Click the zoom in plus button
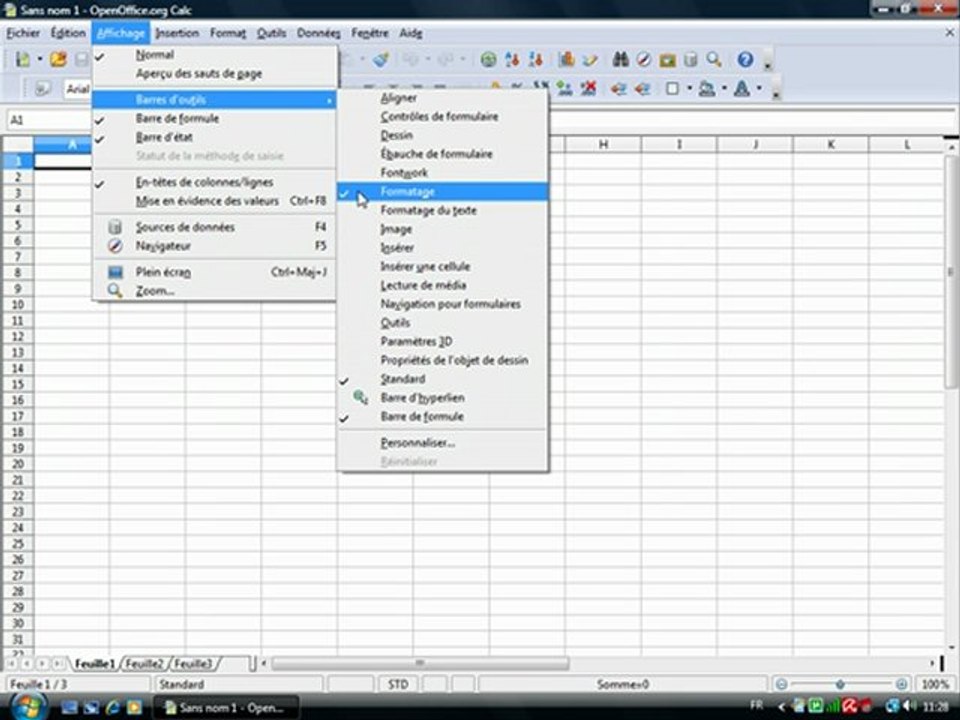 click(901, 684)
